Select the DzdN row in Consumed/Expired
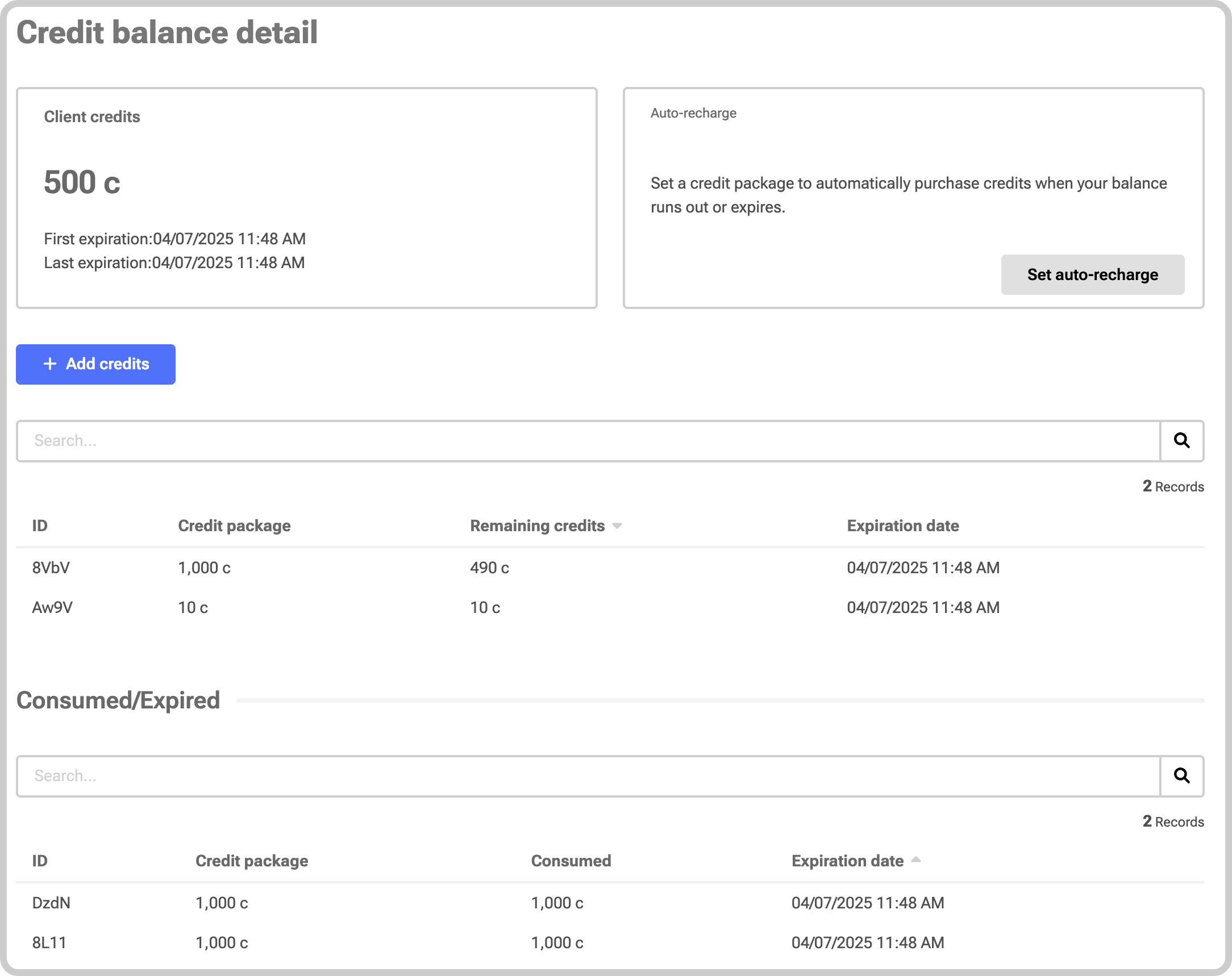 pyautogui.click(x=610, y=903)
